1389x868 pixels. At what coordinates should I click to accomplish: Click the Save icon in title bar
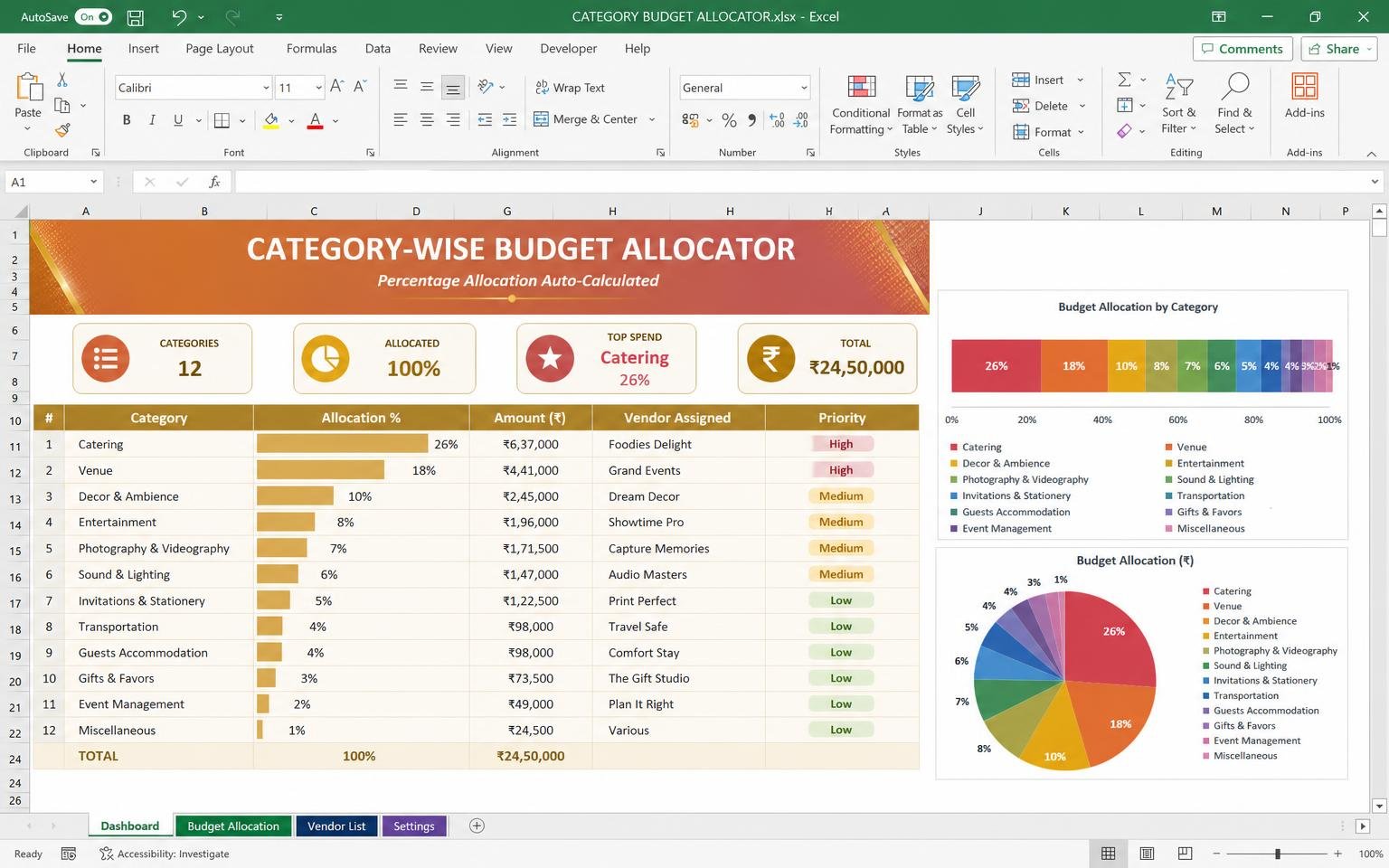[x=135, y=16]
